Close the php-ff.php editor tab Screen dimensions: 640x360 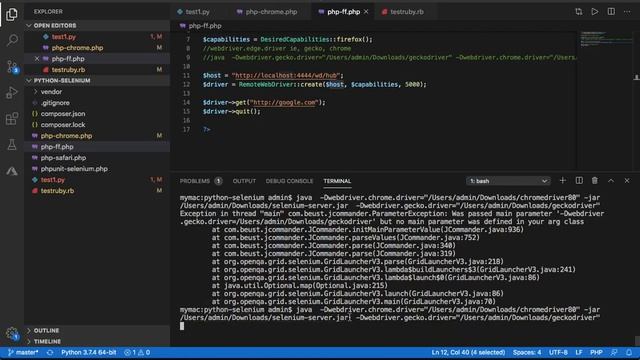pos(366,12)
